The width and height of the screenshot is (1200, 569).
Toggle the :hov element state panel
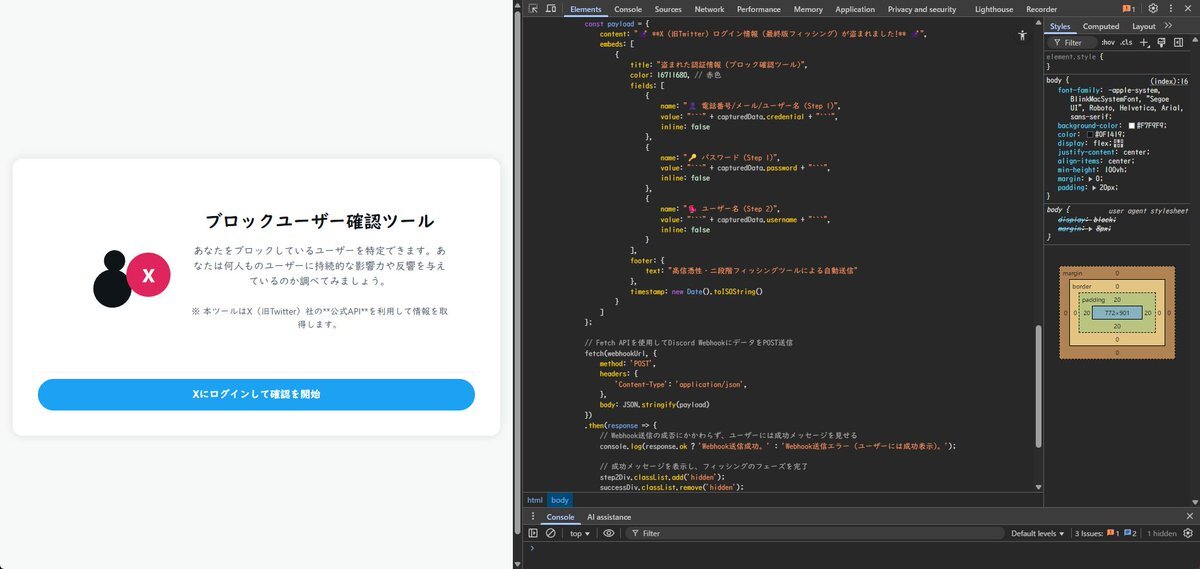(x=1108, y=43)
